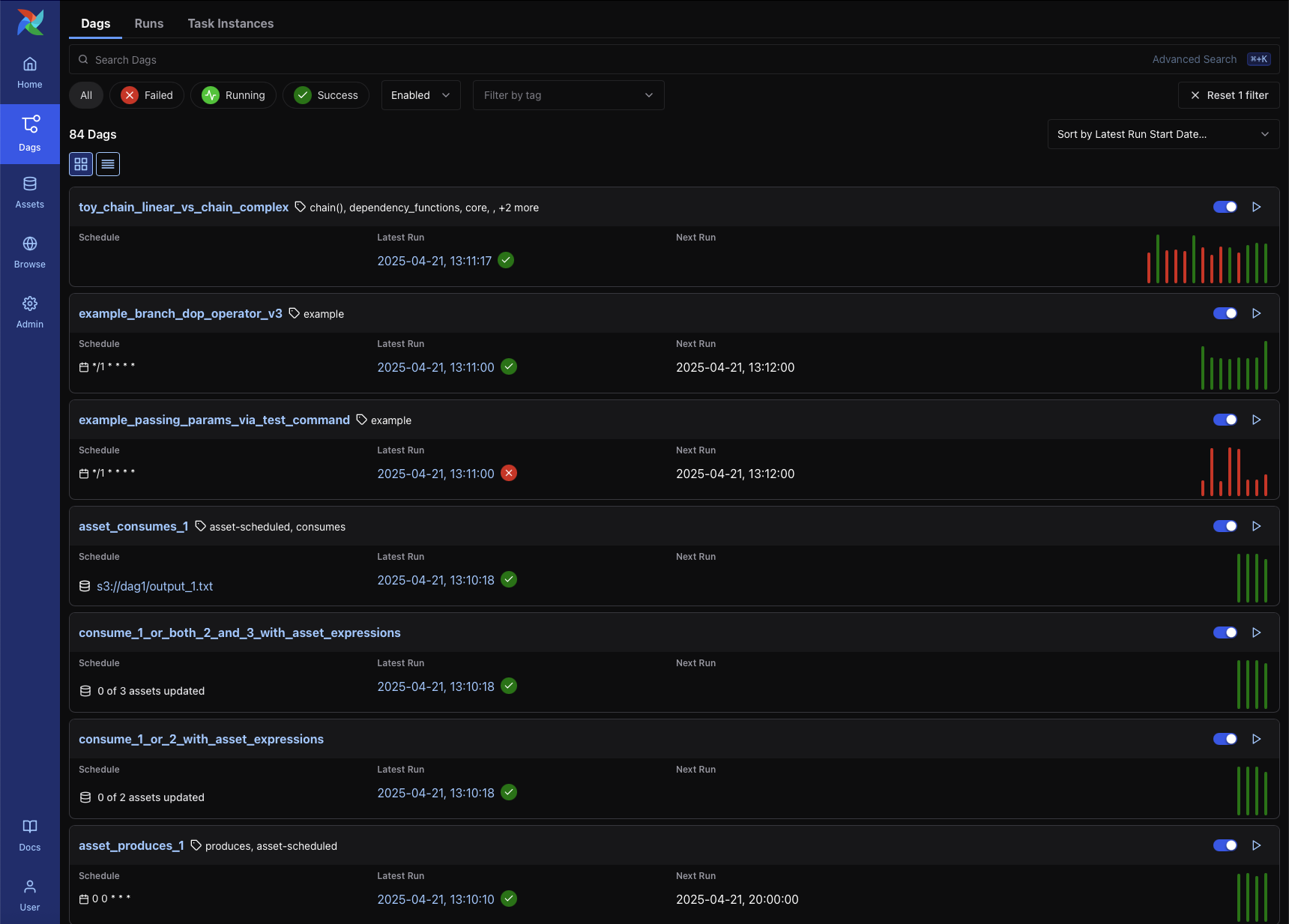Viewport: 1289px width, 924px height.
Task: Open the Browse globe menu
Action: pyautogui.click(x=30, y=253)
